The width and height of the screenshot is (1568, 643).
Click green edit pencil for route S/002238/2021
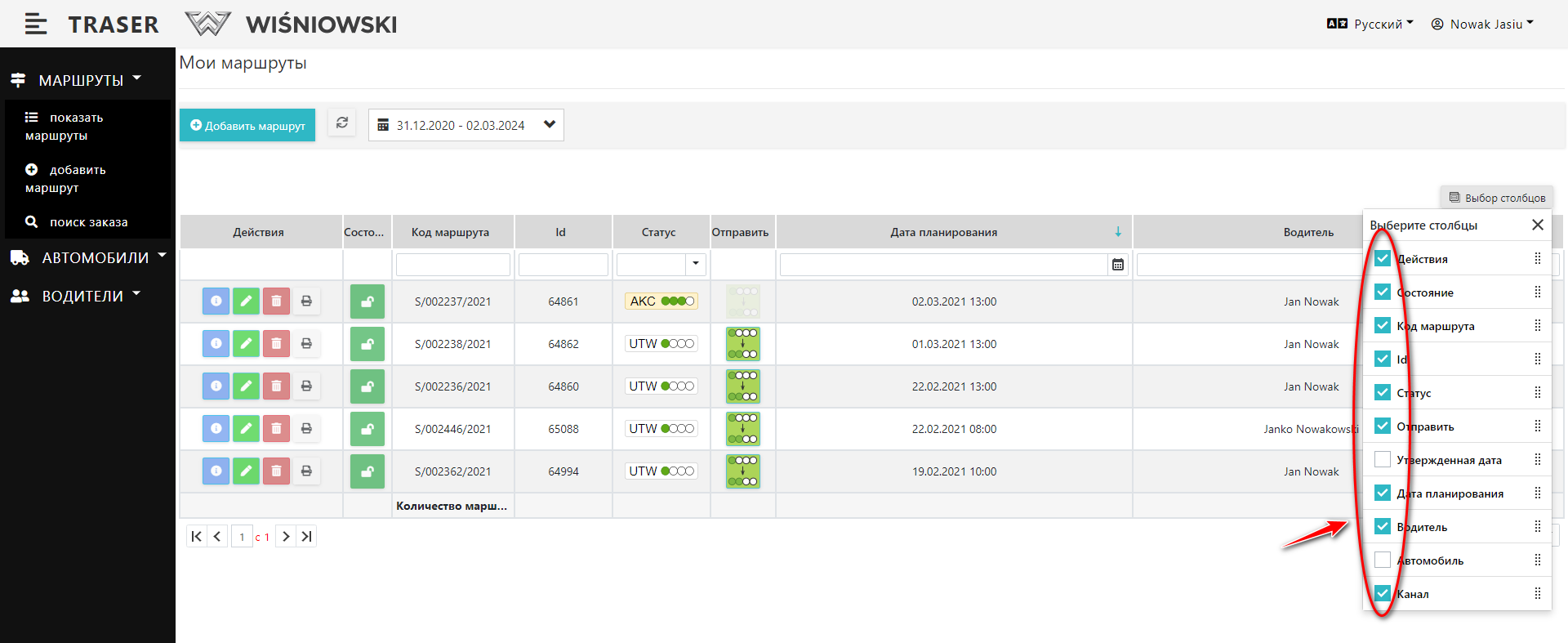point(246,344)
